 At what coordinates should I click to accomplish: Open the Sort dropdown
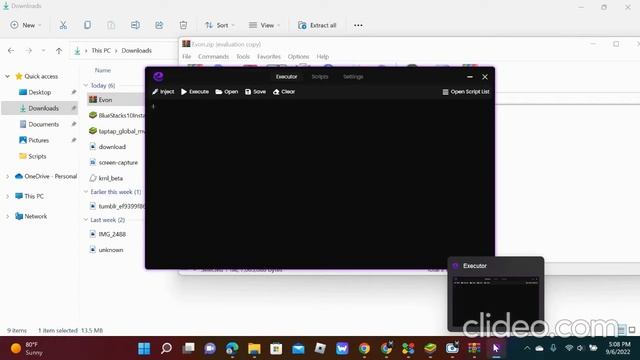pyautogui.click(x=220, y=25)
